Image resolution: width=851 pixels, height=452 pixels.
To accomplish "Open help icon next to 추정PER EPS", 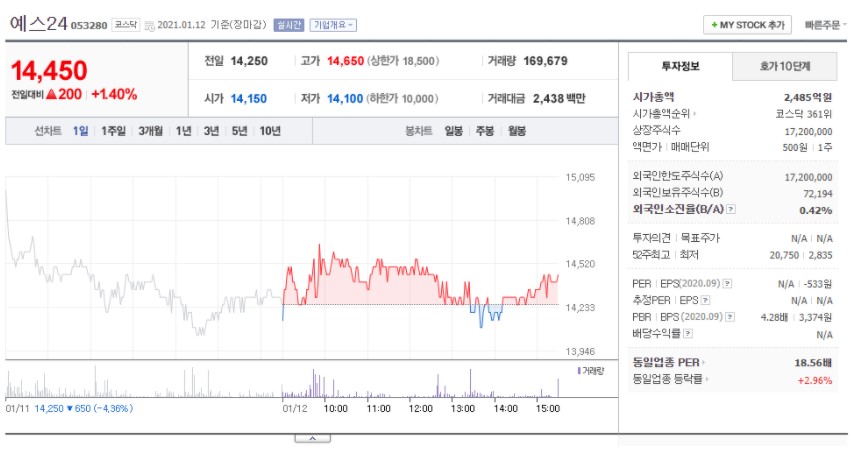I will (705, 300).
